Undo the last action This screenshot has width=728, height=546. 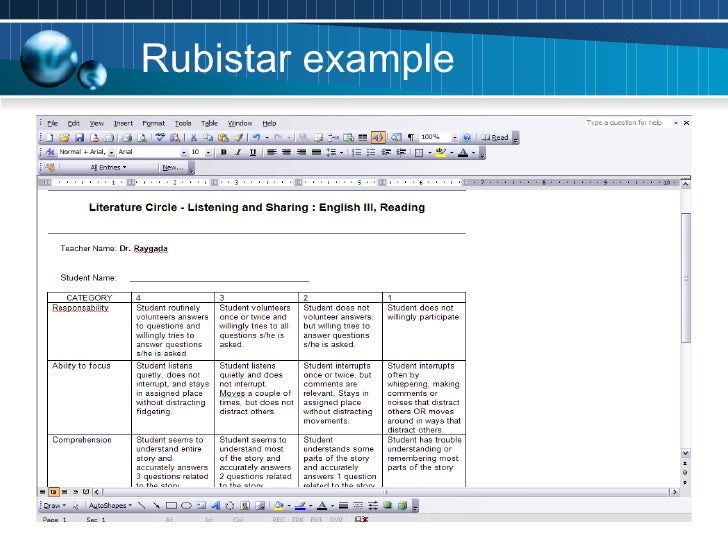tap(256, 138)
